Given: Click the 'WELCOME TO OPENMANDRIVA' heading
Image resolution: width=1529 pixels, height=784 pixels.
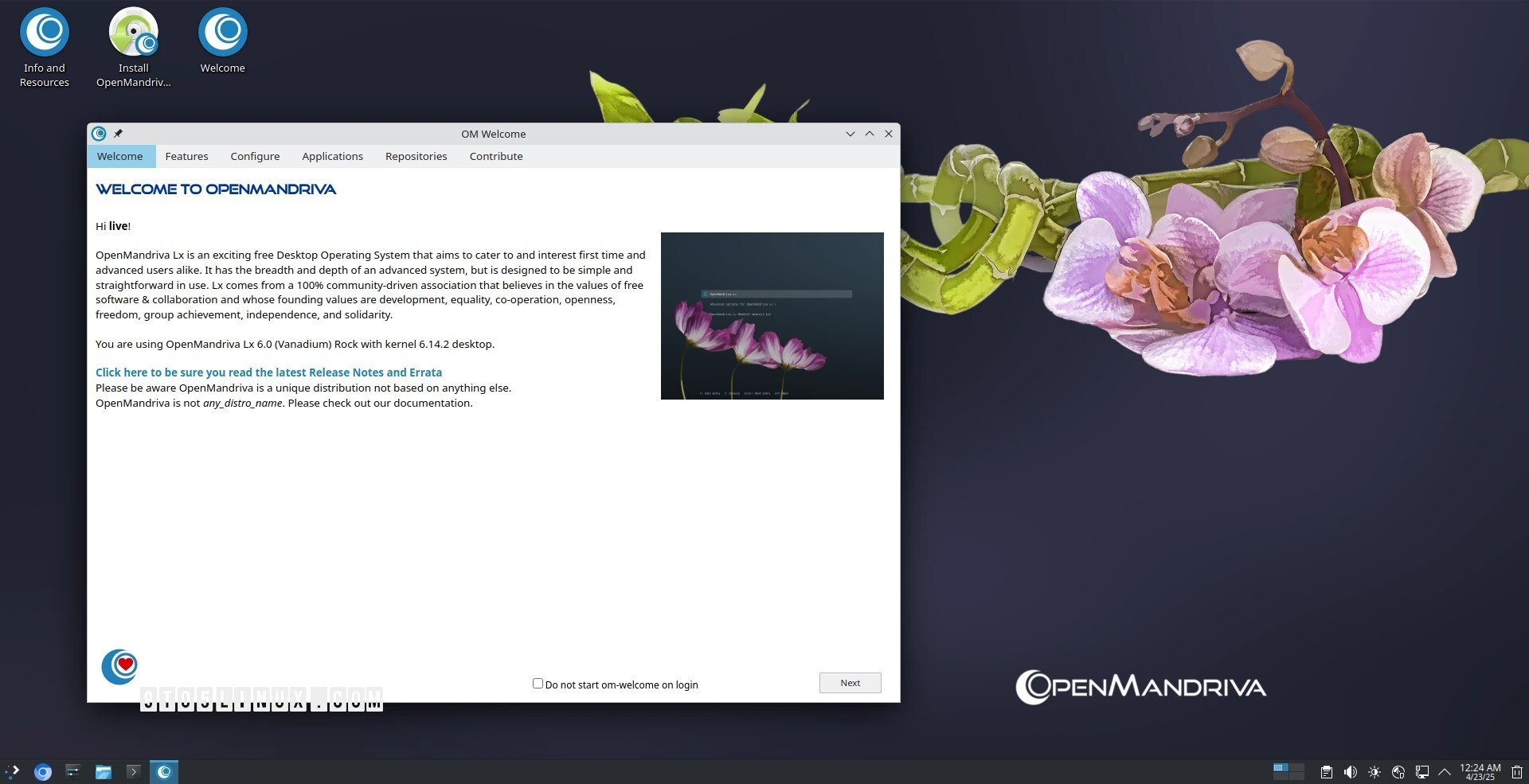Looking at the screenshot, I should click(216, 189).
